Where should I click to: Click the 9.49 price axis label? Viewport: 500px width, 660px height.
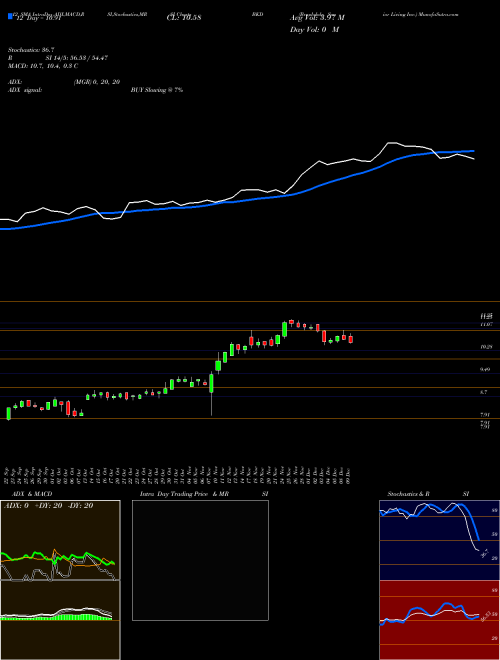[485, 370]
